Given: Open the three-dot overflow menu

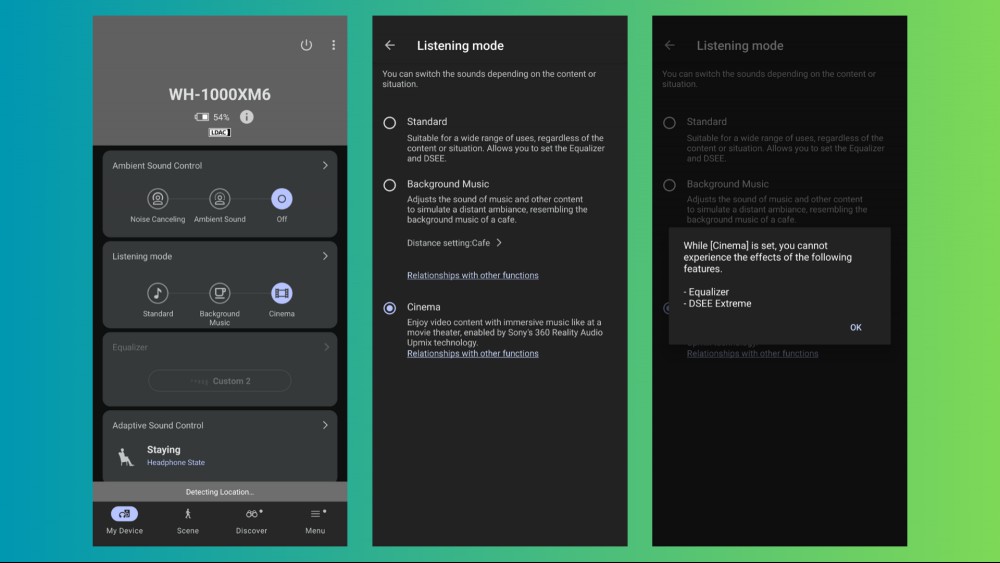Looking at the screenshot, I should click(334, 45).
